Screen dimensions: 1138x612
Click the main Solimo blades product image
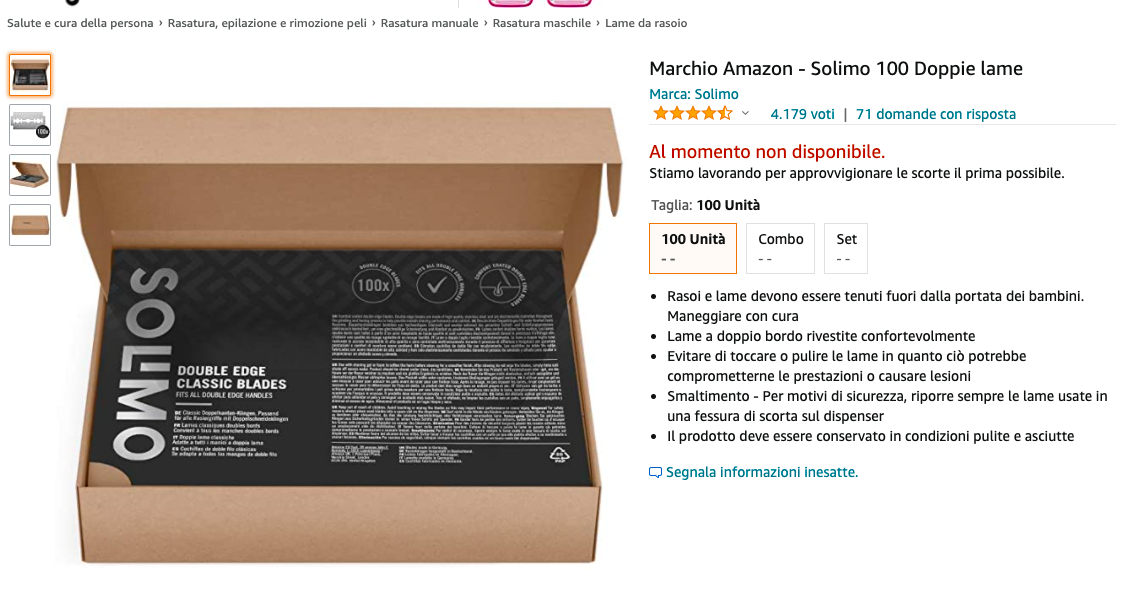click(x=340, y=335)
